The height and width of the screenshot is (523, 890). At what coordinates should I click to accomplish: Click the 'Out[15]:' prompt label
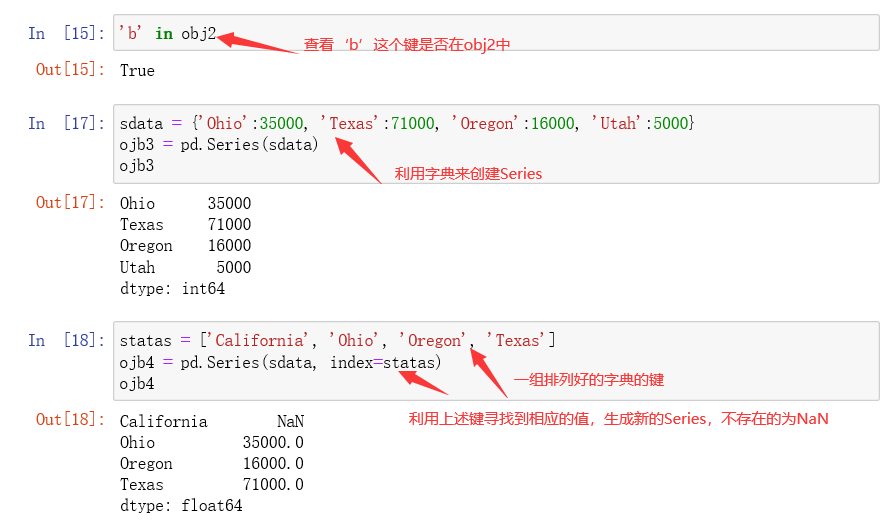coord(70,70)
